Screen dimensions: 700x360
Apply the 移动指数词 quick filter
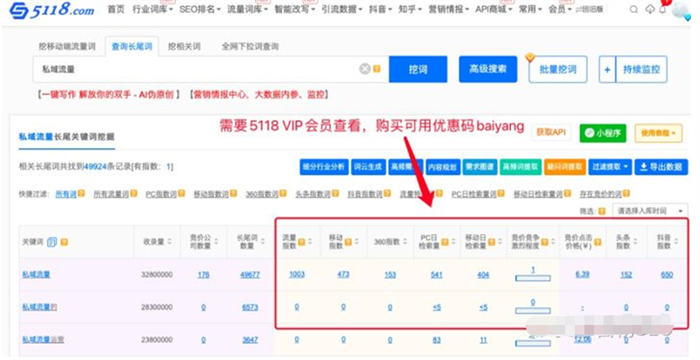211,193
